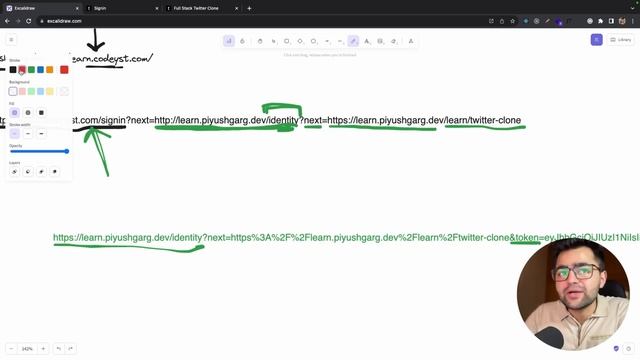Bring element forward one layer
Screen dimensions: 640x360
41,172
